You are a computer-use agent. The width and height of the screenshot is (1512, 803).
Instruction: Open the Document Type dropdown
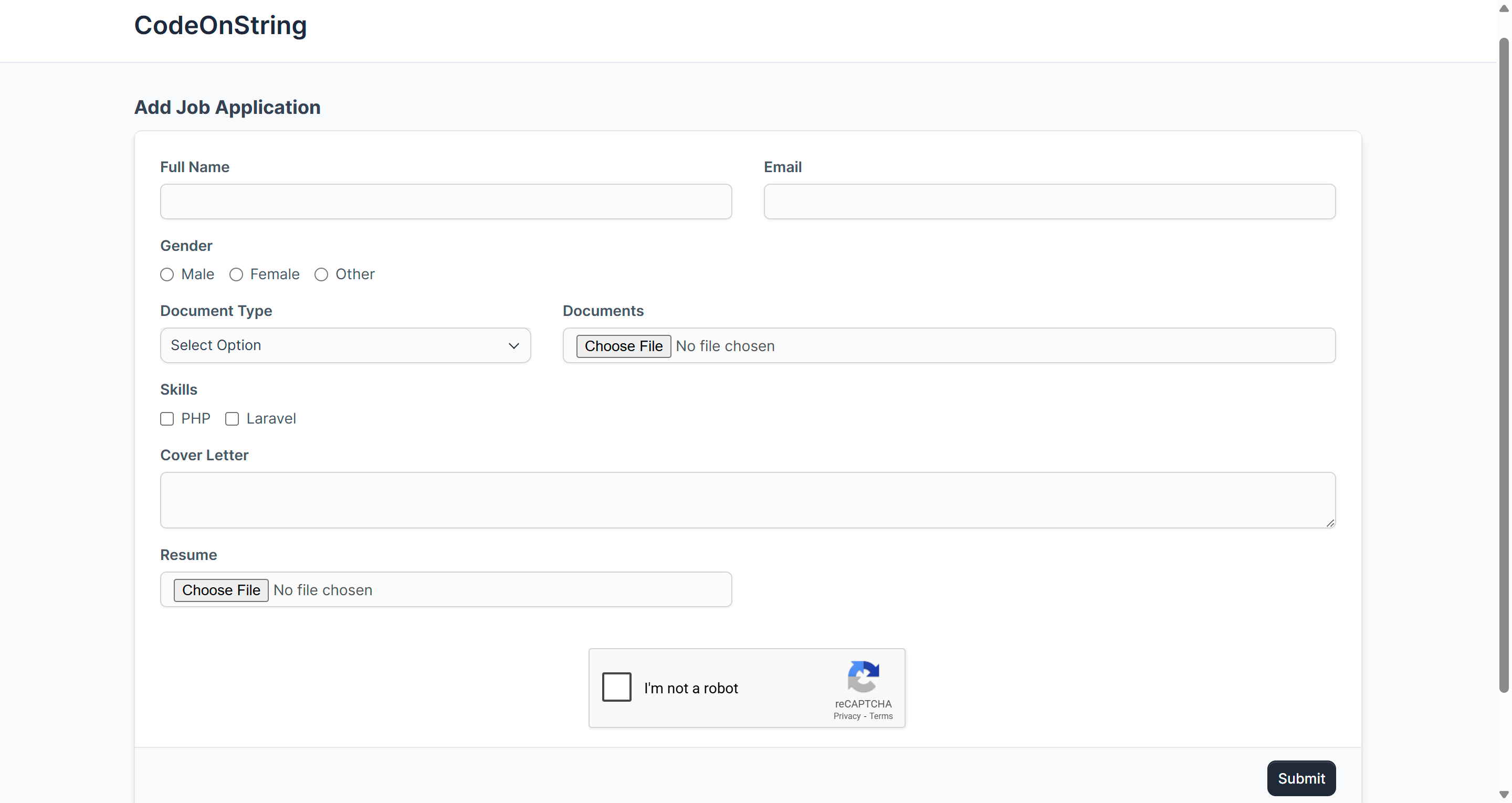coord(345,345)
